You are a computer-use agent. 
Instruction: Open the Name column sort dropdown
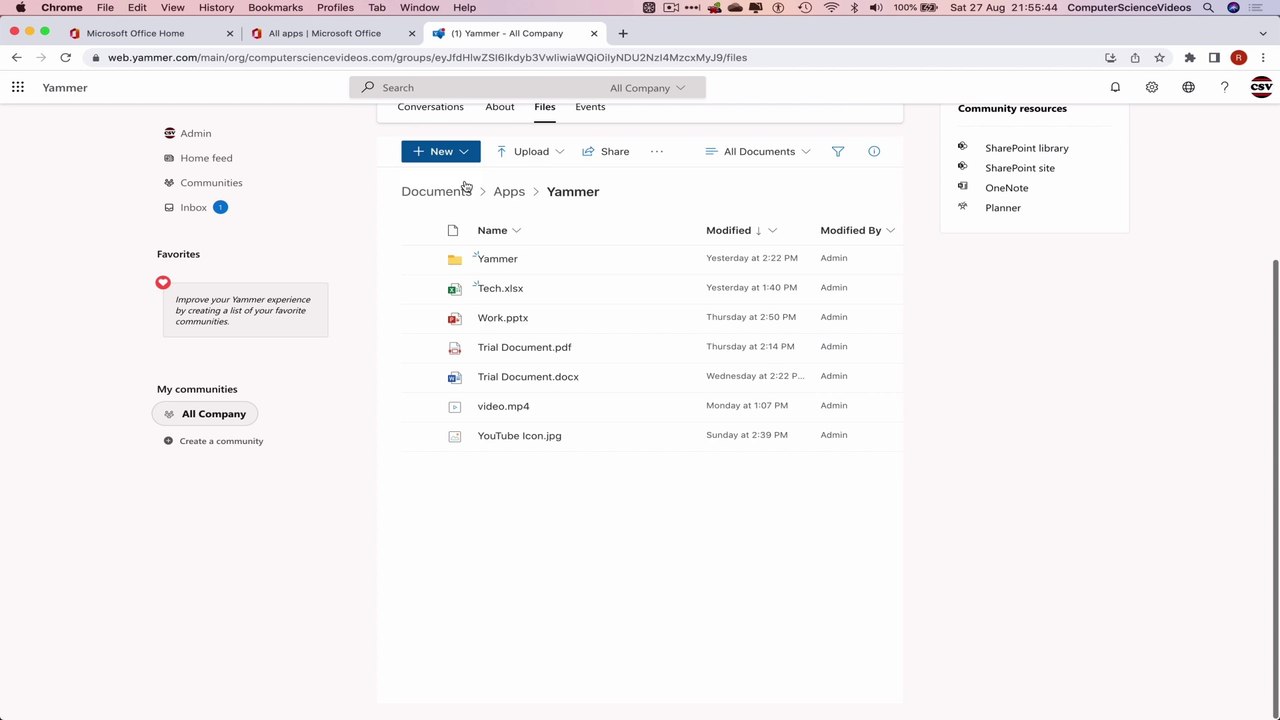516,231
